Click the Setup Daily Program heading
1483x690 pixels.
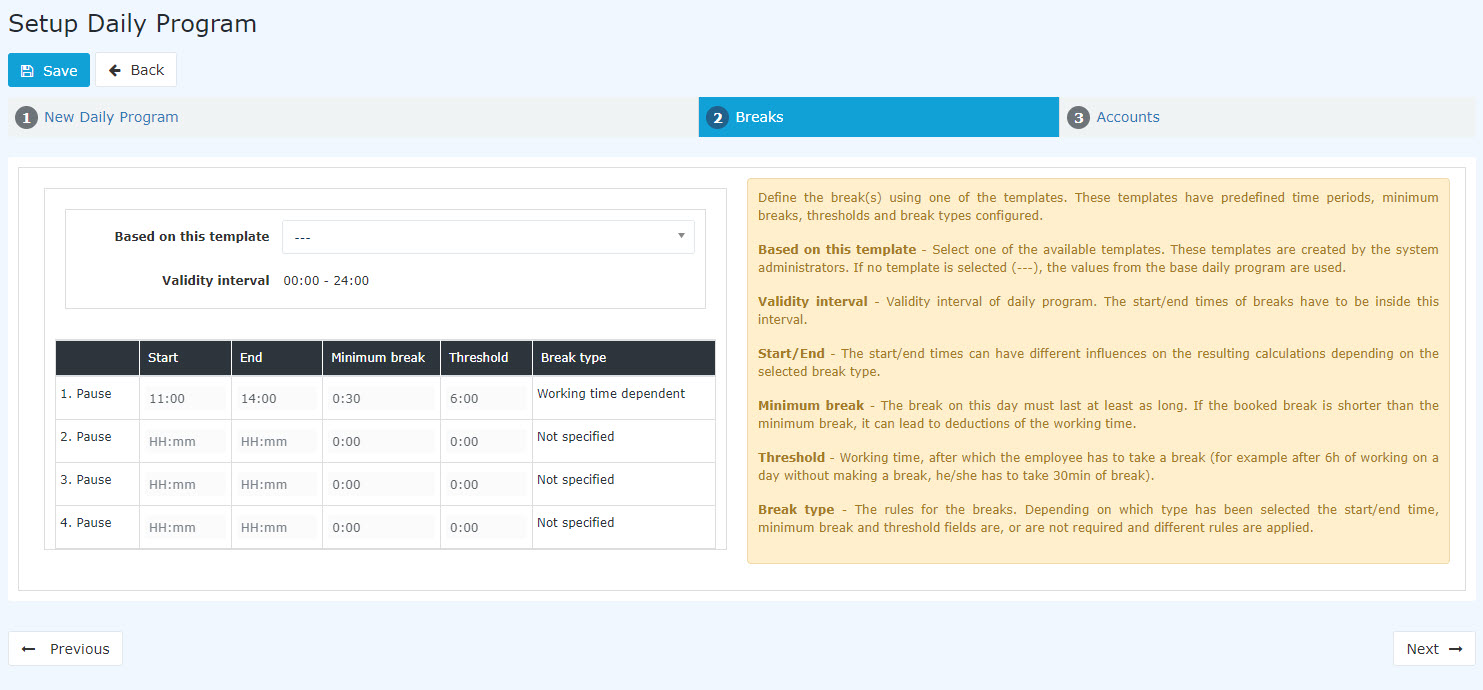click(132, 24)
